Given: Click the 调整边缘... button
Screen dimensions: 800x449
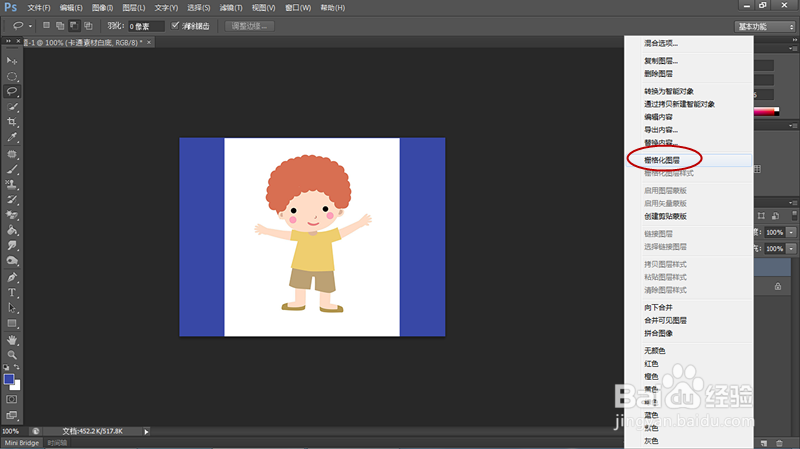Looking at the screenshot, I should 249,26.
